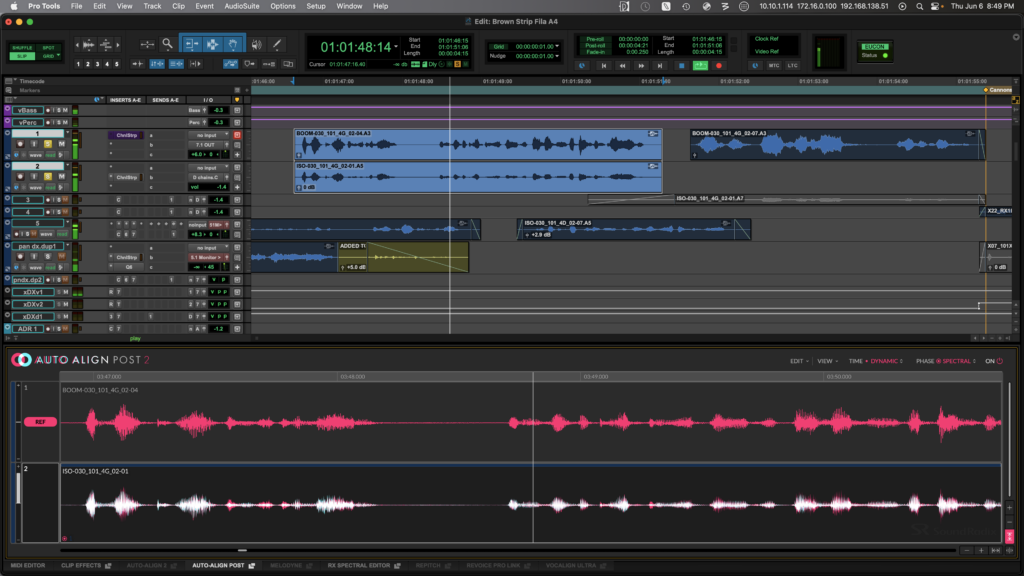Screen dimensions: 1024x576
Task: Open the Grid value dropdown
Action: 557,46
